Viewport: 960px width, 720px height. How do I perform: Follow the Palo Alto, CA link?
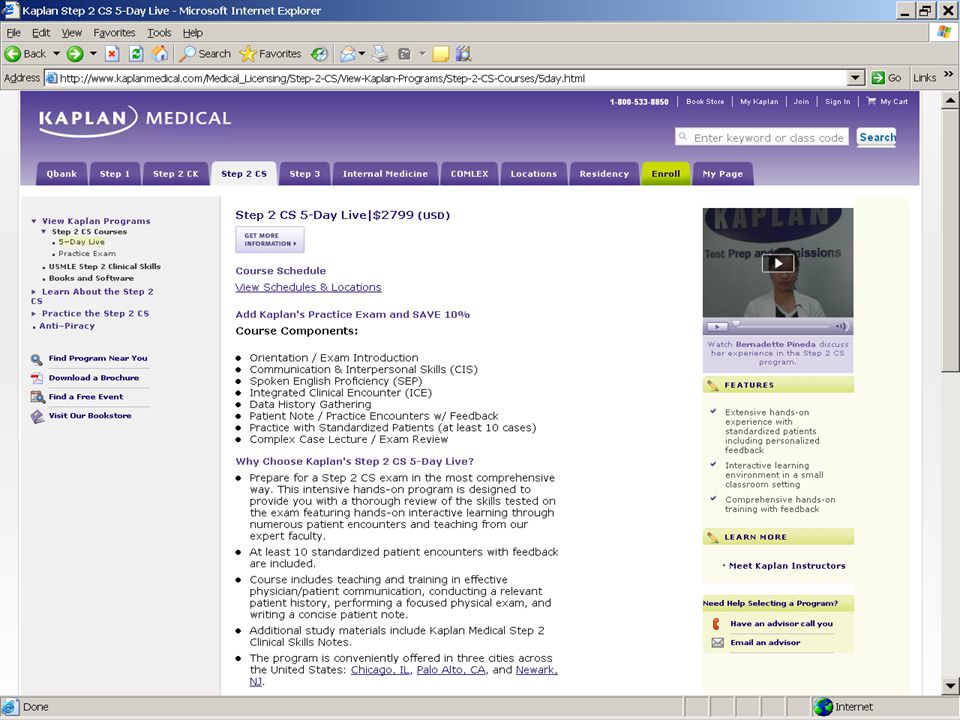[451, 670]
